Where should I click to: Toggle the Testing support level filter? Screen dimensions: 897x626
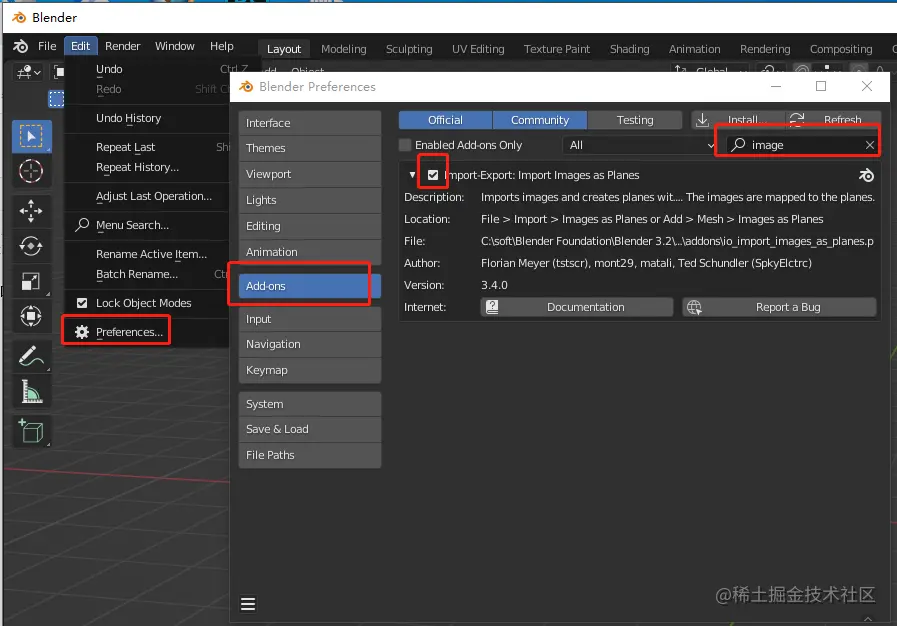[x=634, y=120]
